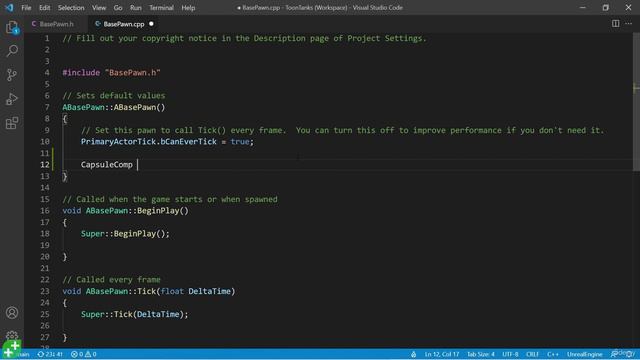Click the "// Called when the game starts" comment
Viewport: 640px width, 360px height.
[170, 199]
